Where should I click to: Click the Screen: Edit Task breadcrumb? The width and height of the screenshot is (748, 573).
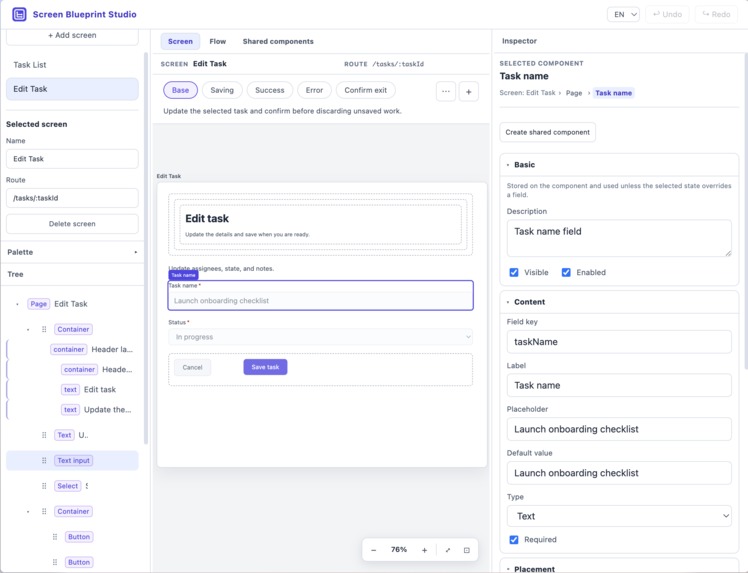pos(527,93)
